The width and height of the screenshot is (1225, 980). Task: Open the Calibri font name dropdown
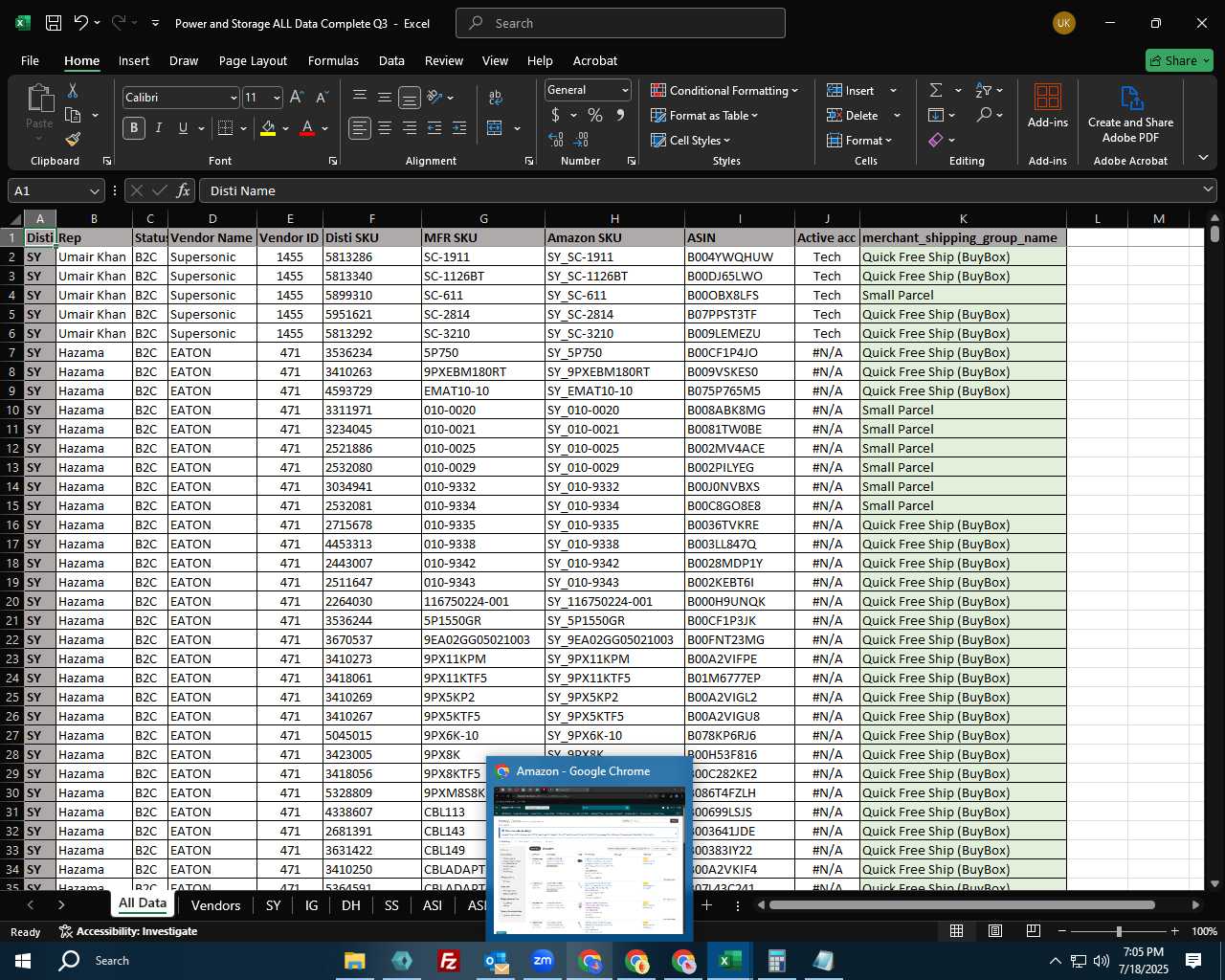click(233, 98)
